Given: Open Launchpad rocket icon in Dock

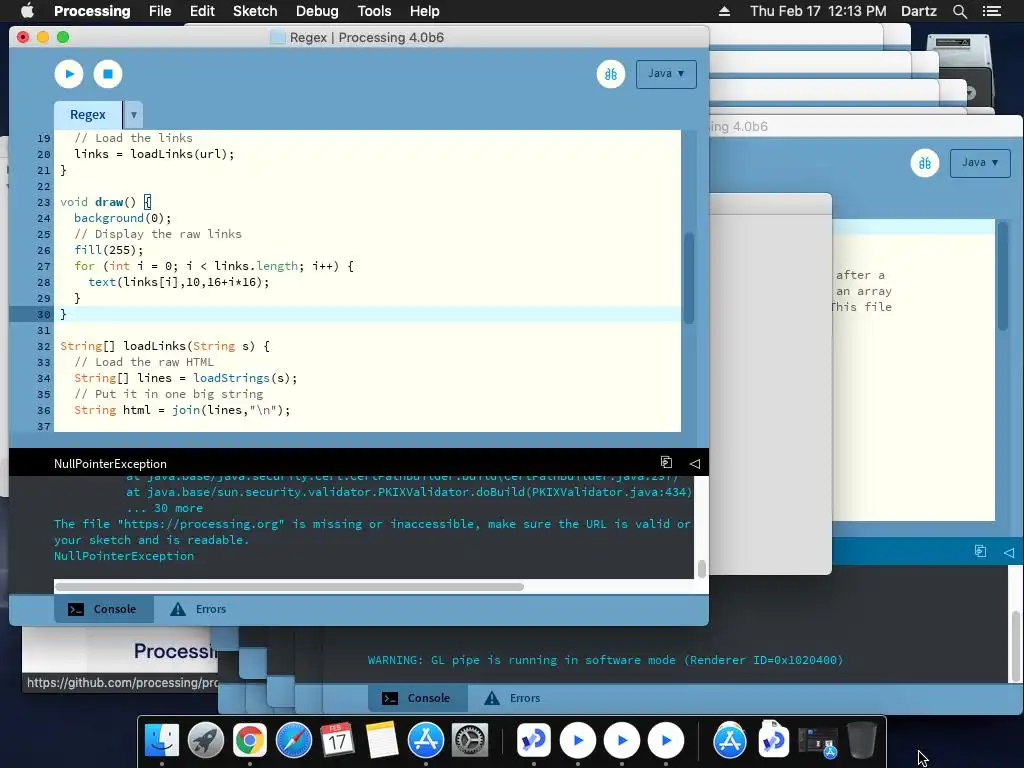Looking at the screenshot, I should pos(206,741).
